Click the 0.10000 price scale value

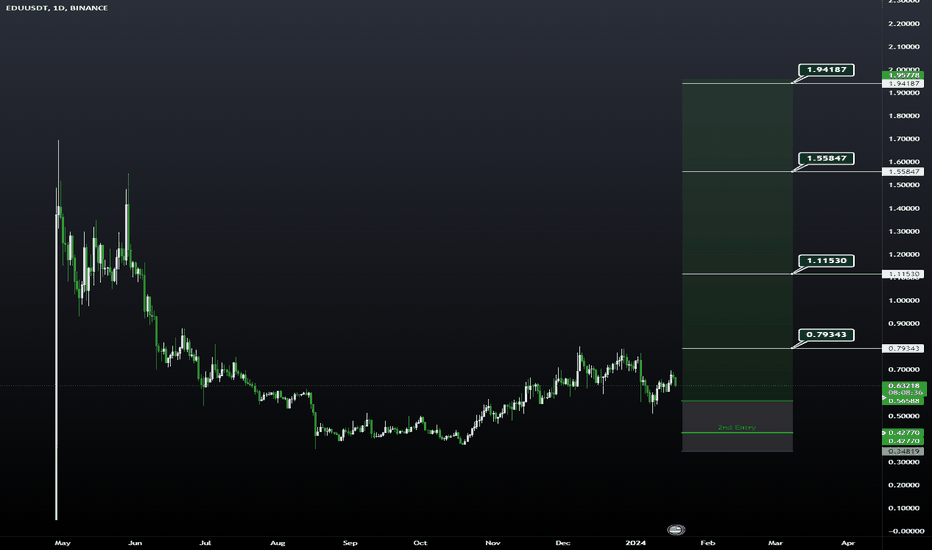pos(903,508)
